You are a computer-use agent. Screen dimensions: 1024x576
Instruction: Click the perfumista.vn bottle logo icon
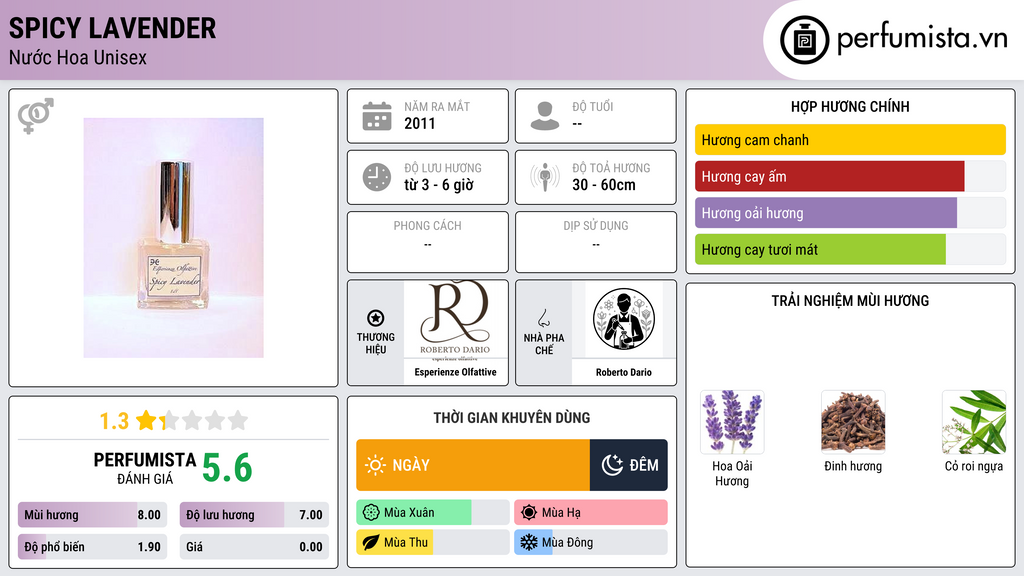click(804, 40)
